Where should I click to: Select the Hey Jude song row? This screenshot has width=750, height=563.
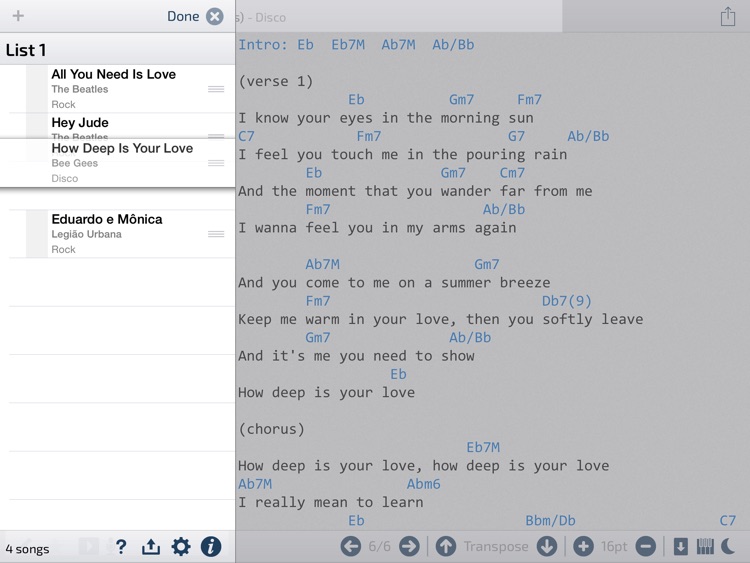pyautogui.click(x=117, y=126)
